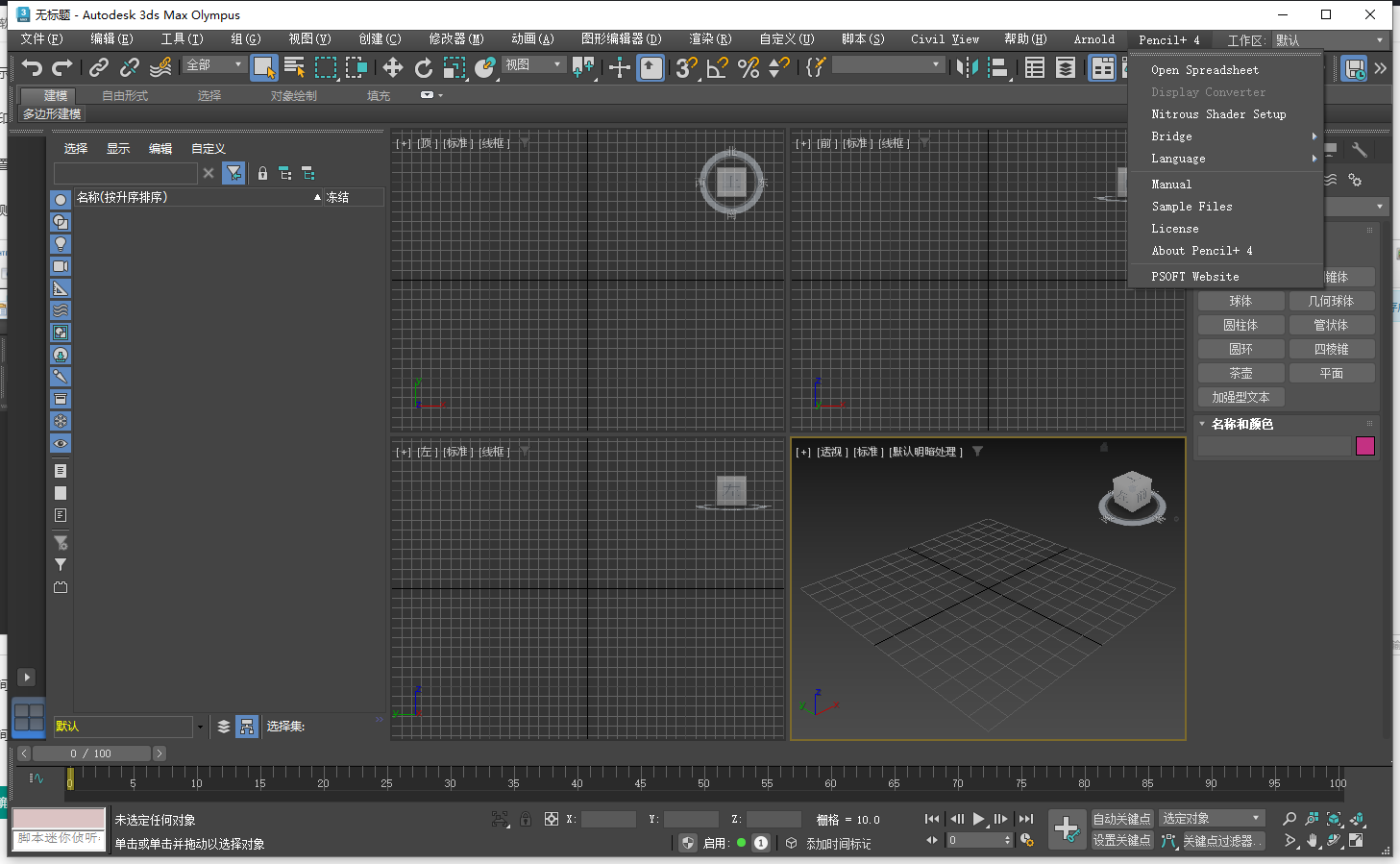Click the time slider 0 / 100 handle
Viewport: 1400px width, 864px height.
point(91,754)
